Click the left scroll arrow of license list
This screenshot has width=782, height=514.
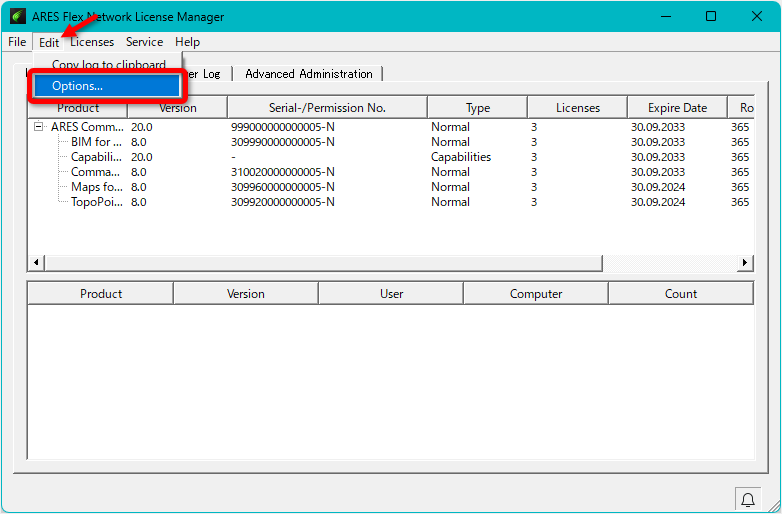(36, 262)
